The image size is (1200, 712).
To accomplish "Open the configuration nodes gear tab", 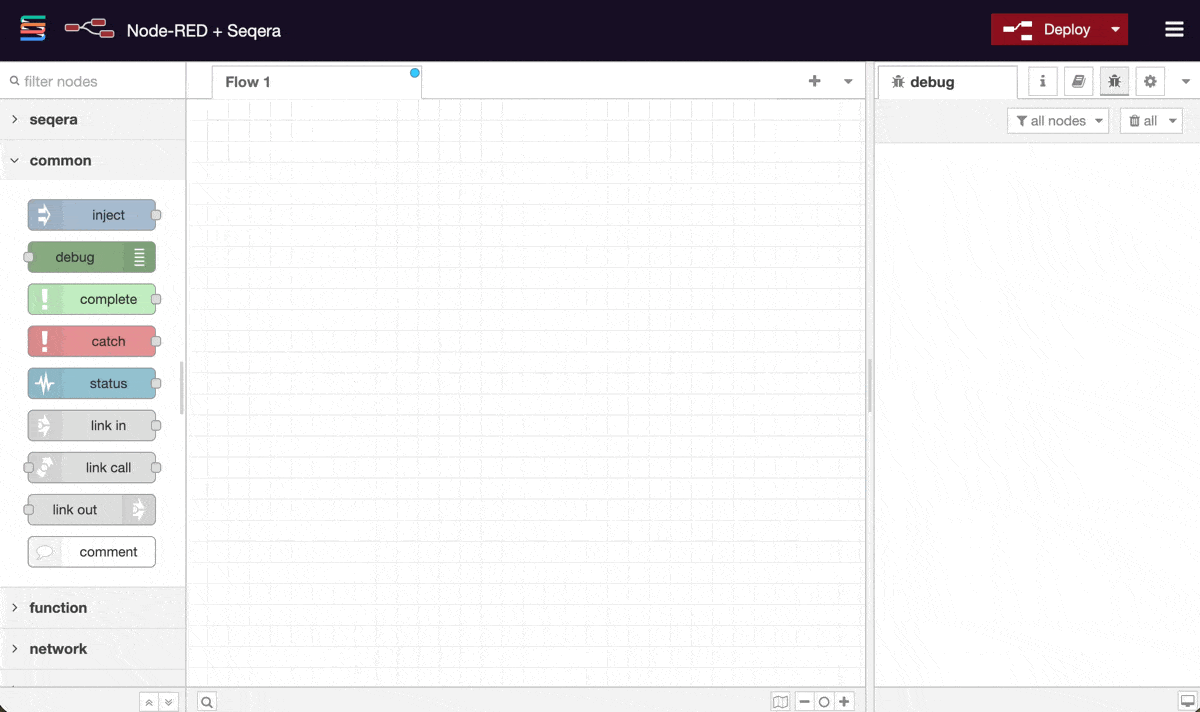I will [x=1150, y=82].
